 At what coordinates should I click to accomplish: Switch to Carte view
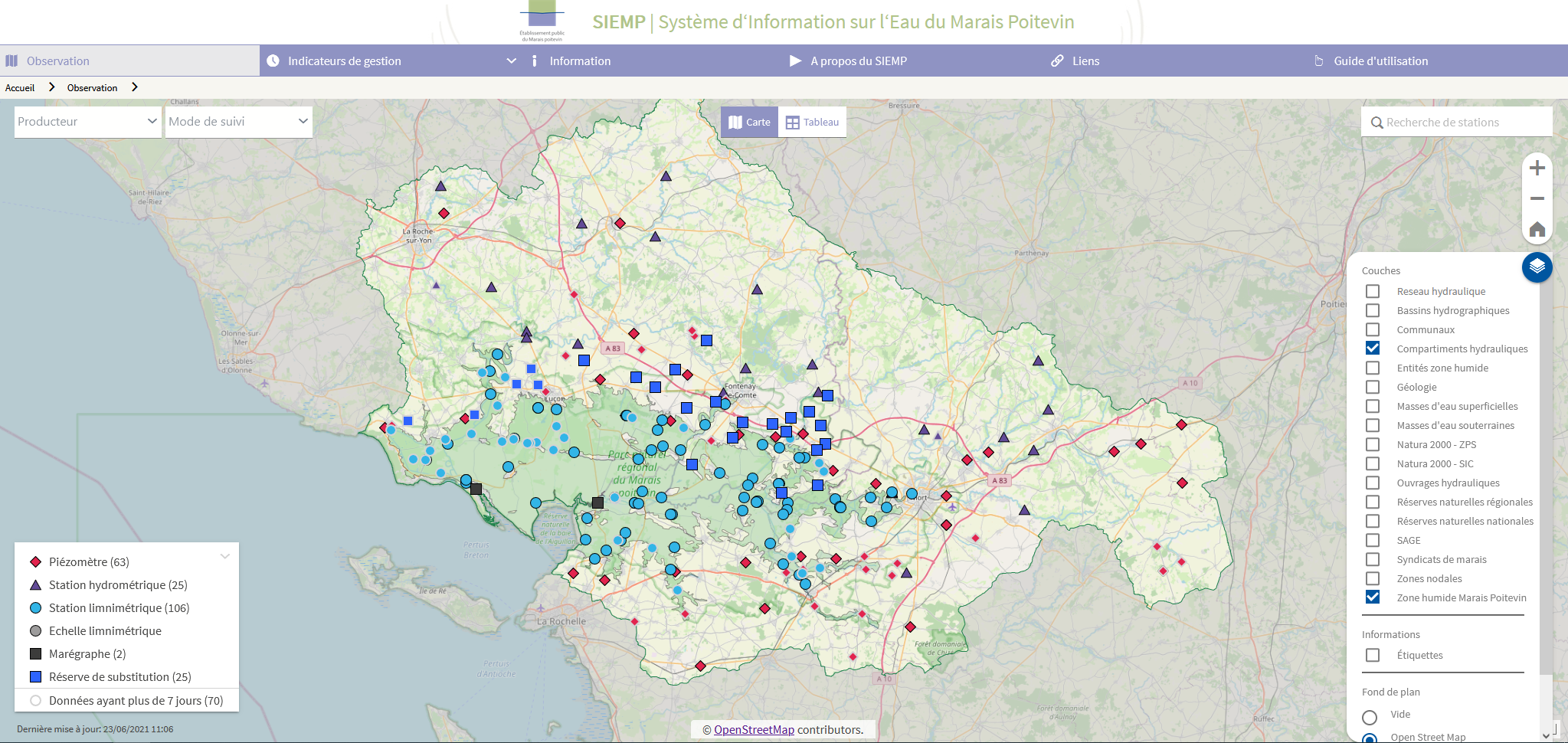point(749,122)
